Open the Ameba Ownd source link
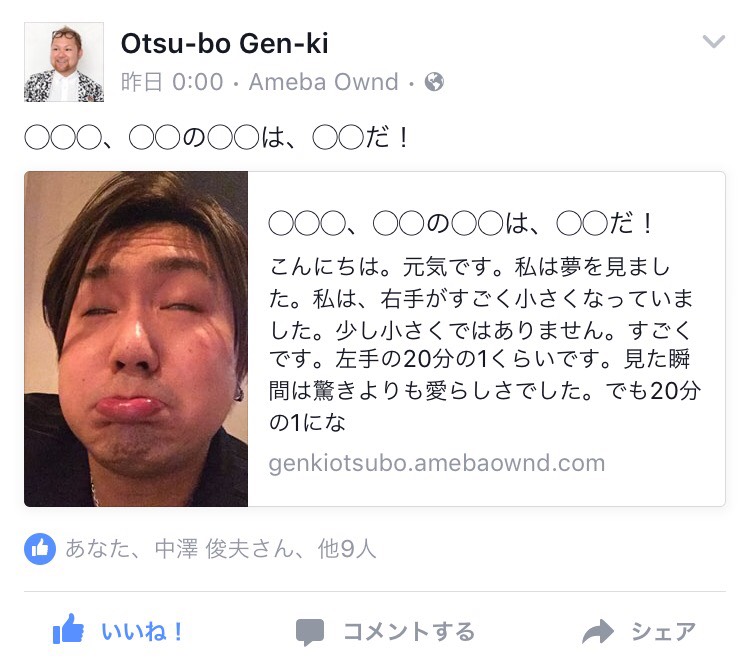750x669 pixels. tap(323, 82)
